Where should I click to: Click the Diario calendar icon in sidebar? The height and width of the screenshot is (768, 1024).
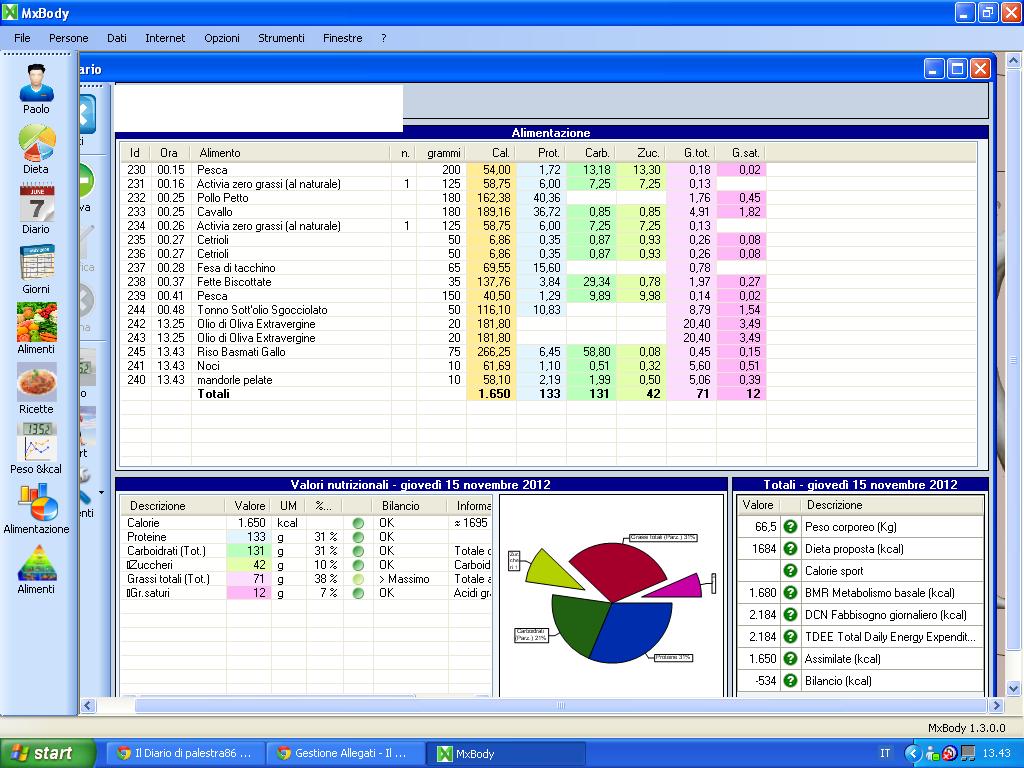click(37, 203)
